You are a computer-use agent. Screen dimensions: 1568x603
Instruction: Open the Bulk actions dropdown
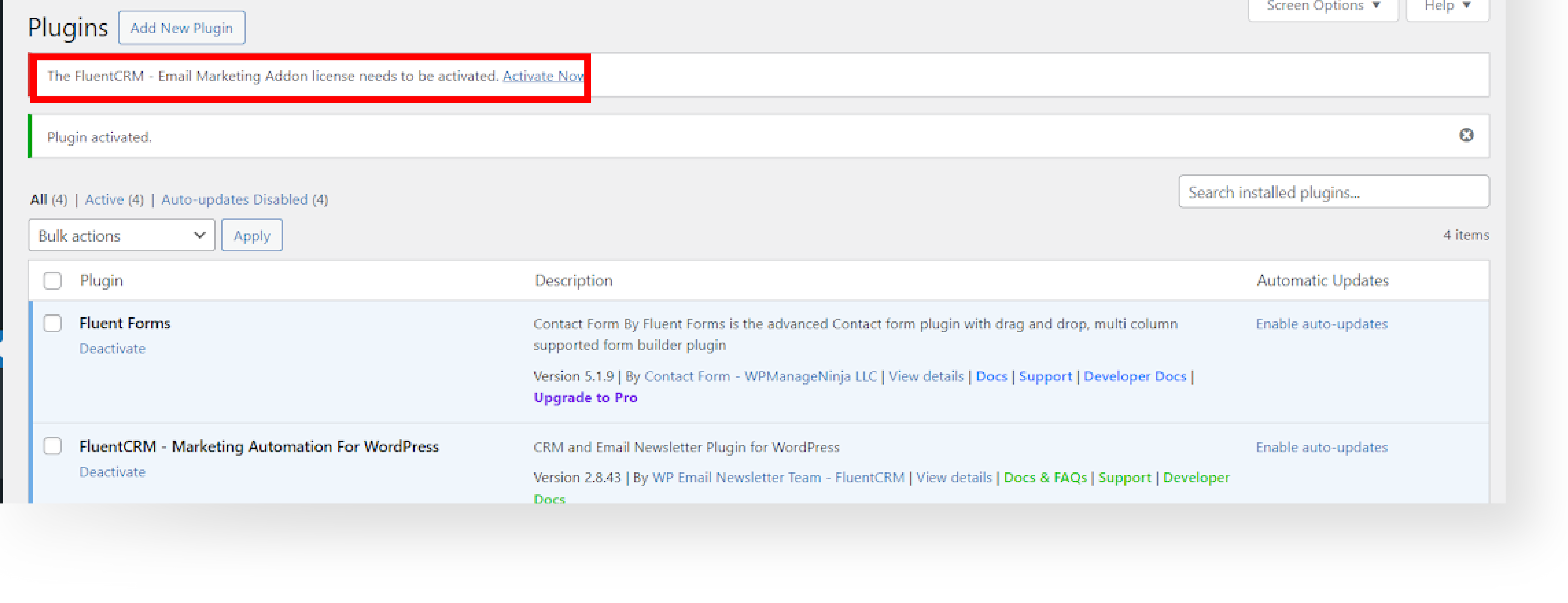[122, 235]
